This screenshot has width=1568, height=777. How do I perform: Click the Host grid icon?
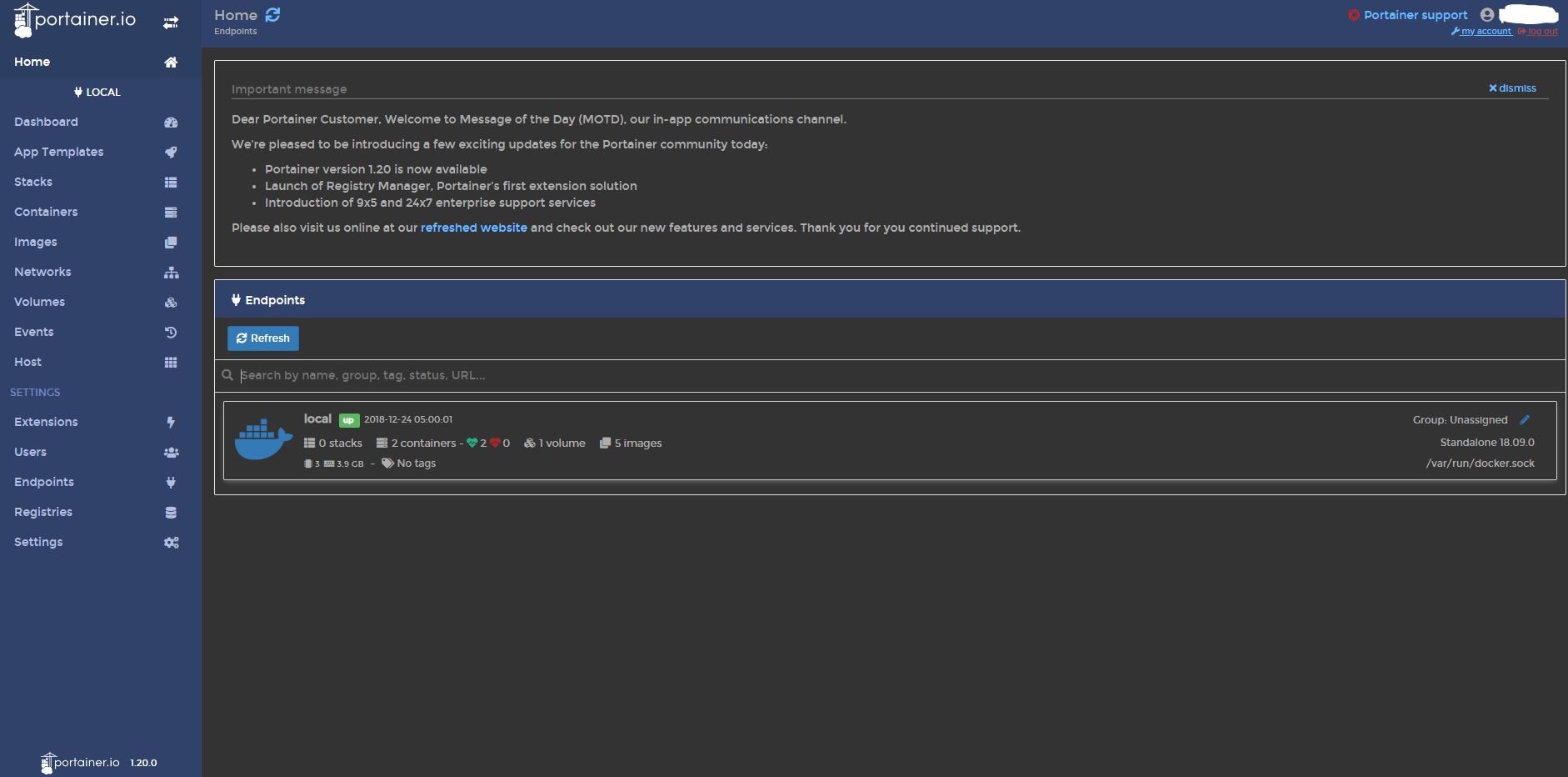[171, 363]
